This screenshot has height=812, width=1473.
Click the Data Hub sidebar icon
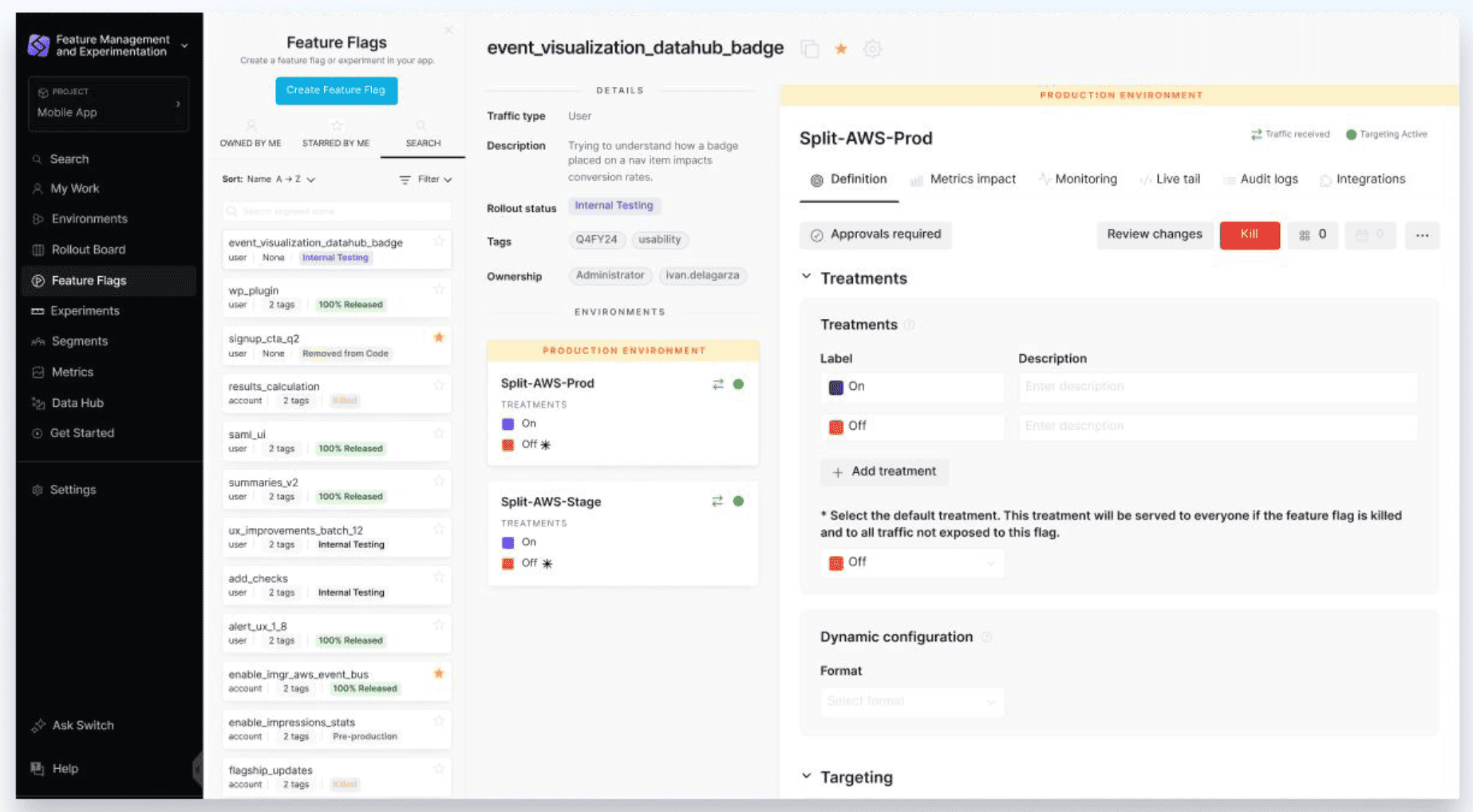[38, 403]
